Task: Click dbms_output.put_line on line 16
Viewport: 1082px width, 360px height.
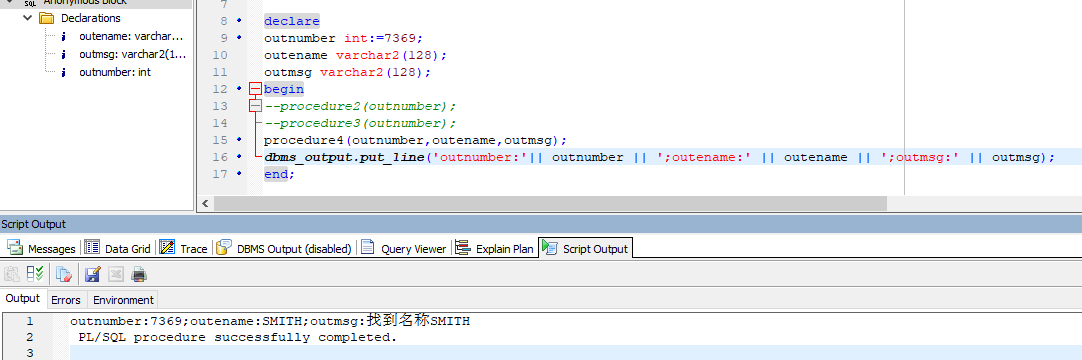Action: pyautogui.click(x=344, y=157)
